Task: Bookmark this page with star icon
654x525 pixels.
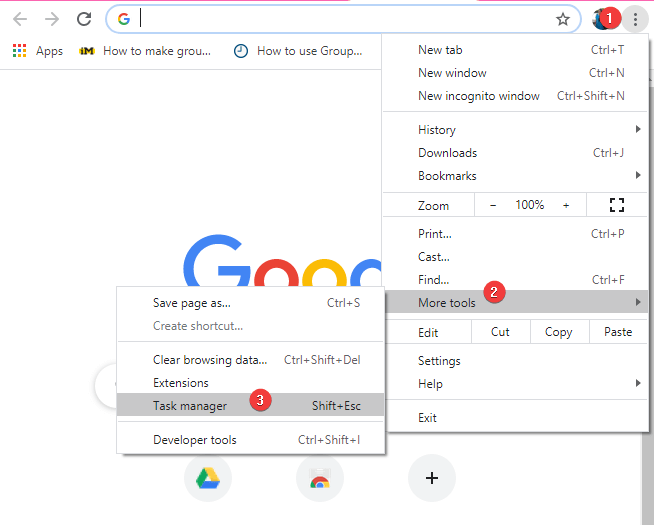Action: tap(563, 19)
